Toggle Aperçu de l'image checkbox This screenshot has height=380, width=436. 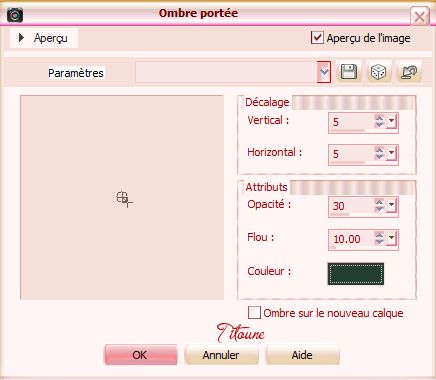click(x=317, y=38)
